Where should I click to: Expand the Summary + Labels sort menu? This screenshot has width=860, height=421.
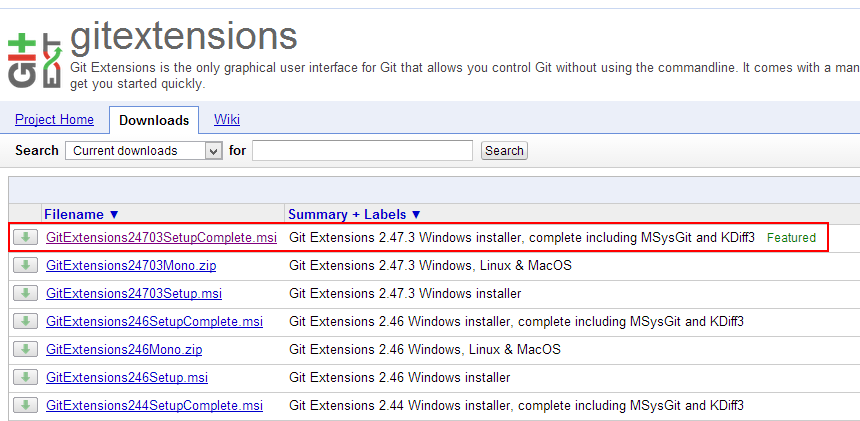tap(355, 214)
